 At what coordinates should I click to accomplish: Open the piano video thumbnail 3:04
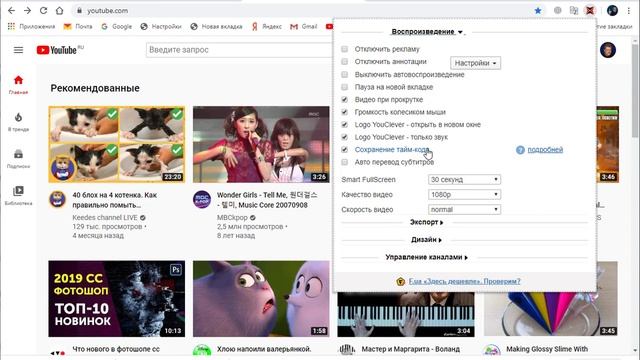point(406,314)
